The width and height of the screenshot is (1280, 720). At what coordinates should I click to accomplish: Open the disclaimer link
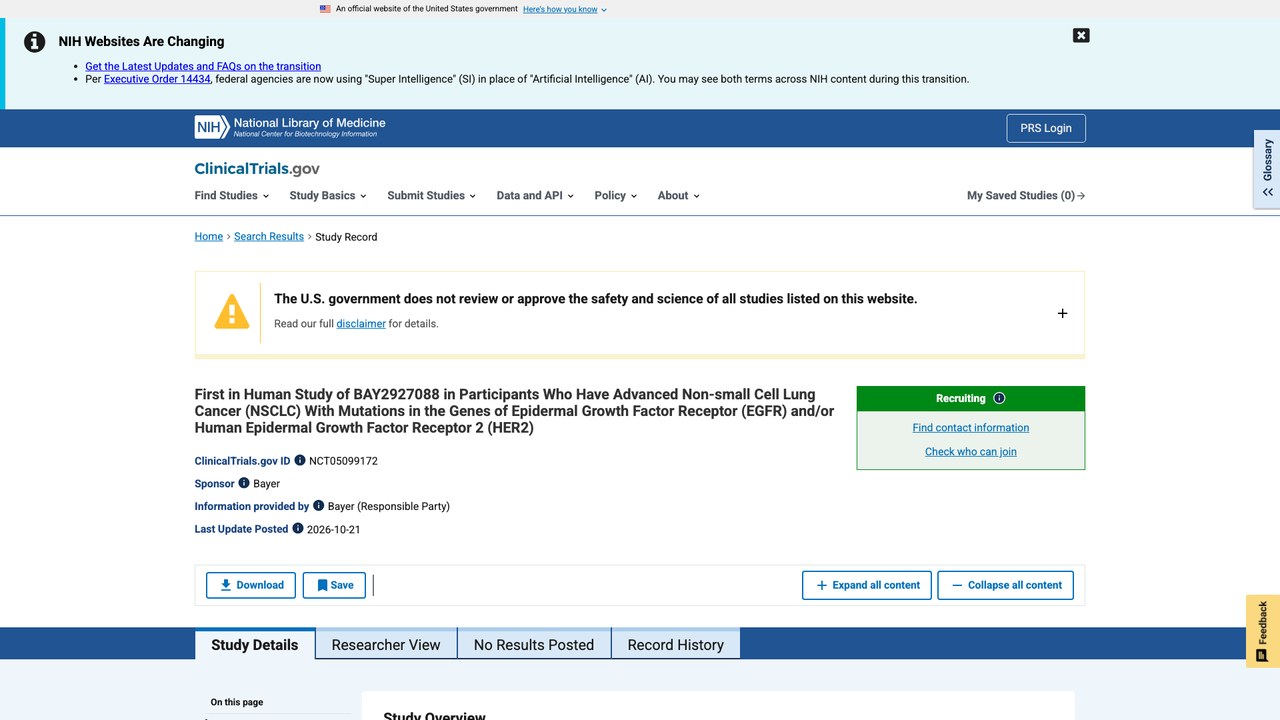click(361, 324)
